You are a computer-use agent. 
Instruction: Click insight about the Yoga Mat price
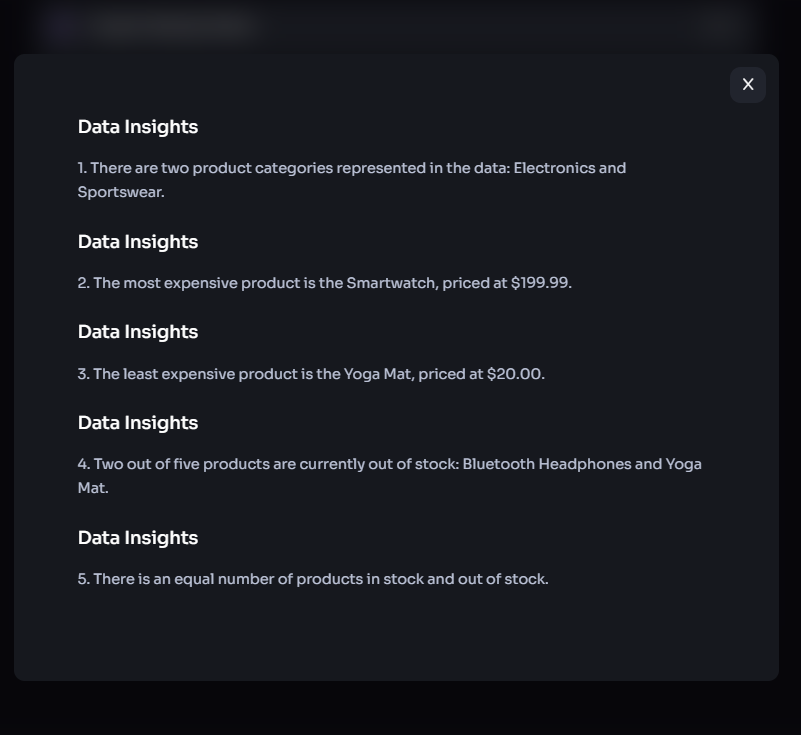click(311, 373)
